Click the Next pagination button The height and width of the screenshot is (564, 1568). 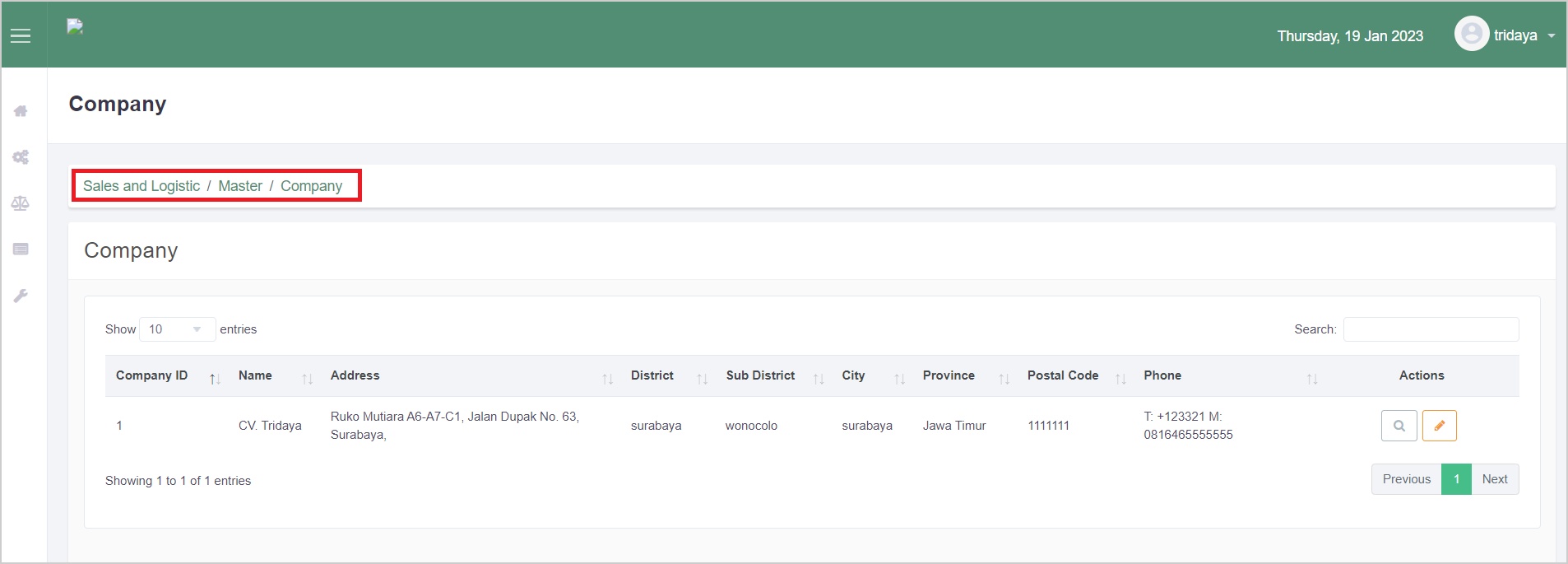coord(1494,479)
